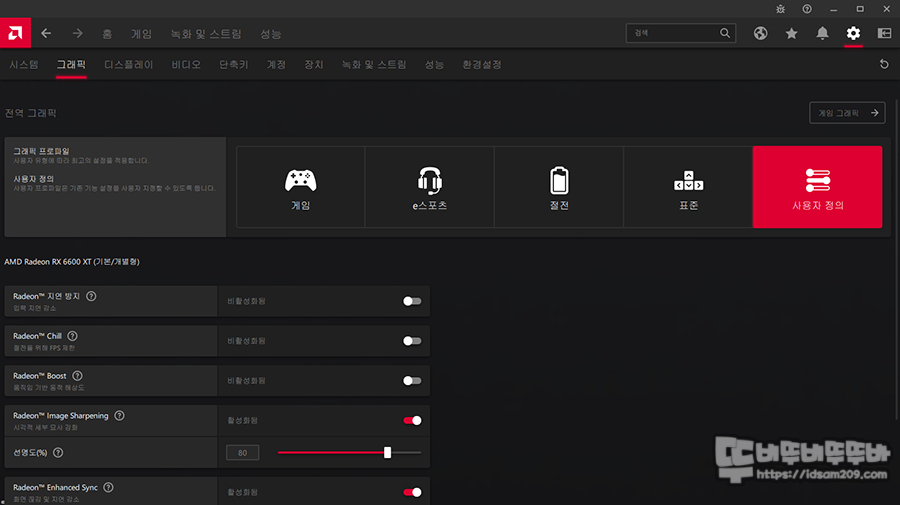Enable Radeon 지연 방지 toggle
Screen dimensions: 900x505
412,301
